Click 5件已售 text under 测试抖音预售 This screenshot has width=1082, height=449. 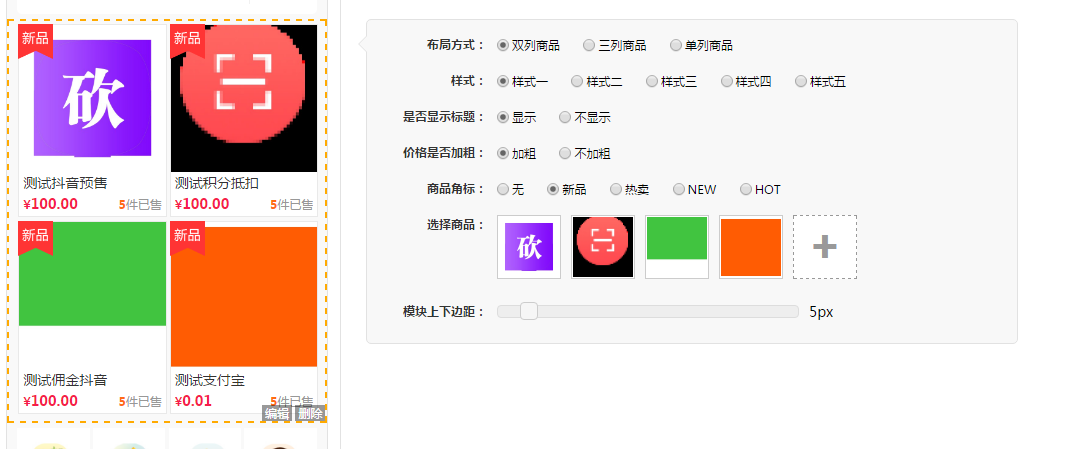pos(140,205)
